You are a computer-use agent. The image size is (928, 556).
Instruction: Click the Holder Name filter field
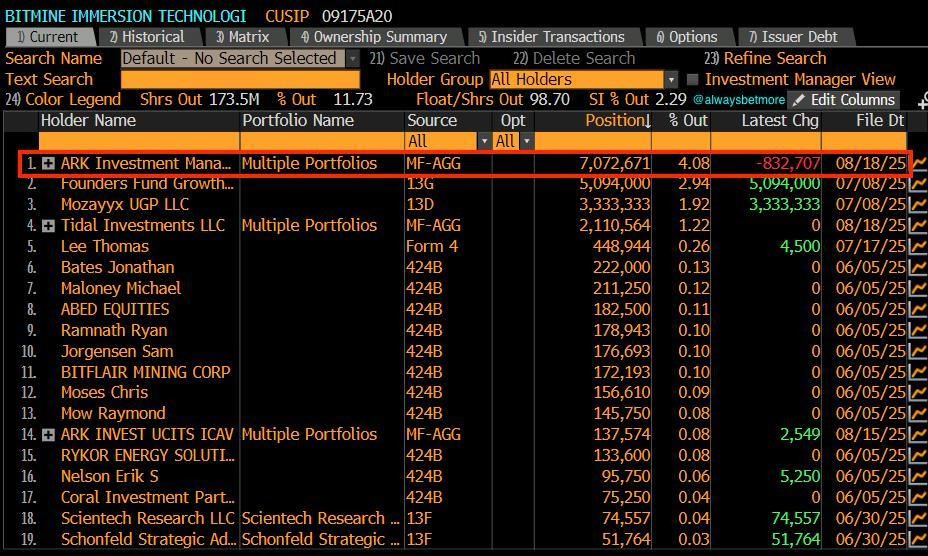[138, 142]
